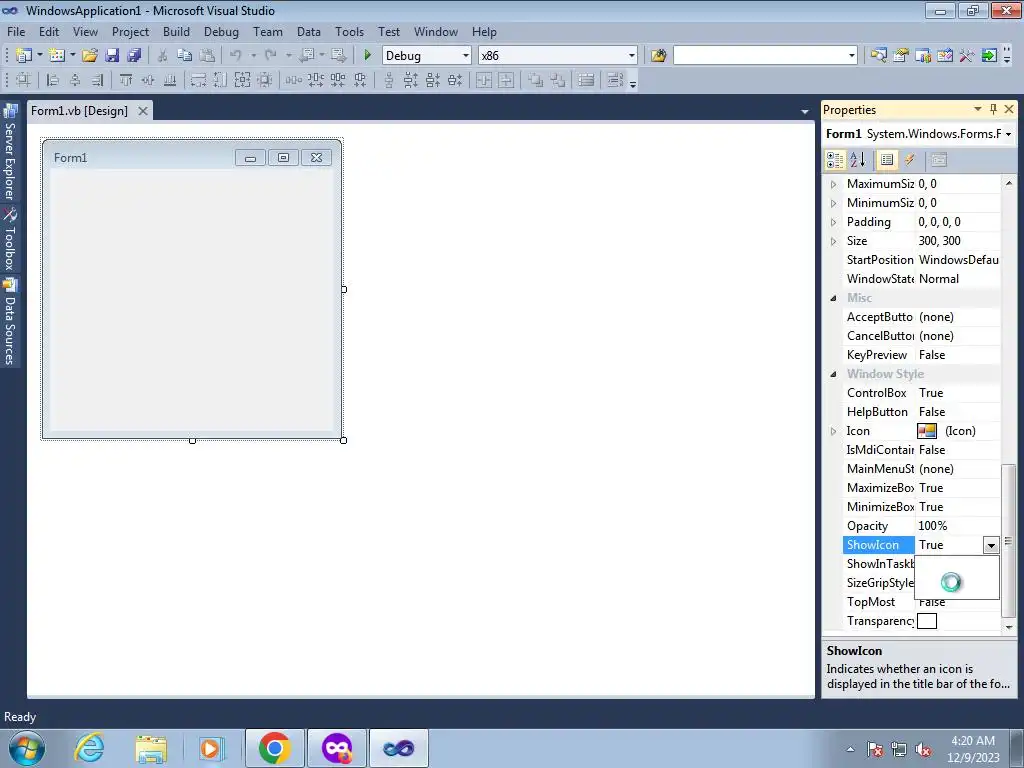Collapse the Window Style category
This screenshot has height=768, width=1024.
point(833,374)
